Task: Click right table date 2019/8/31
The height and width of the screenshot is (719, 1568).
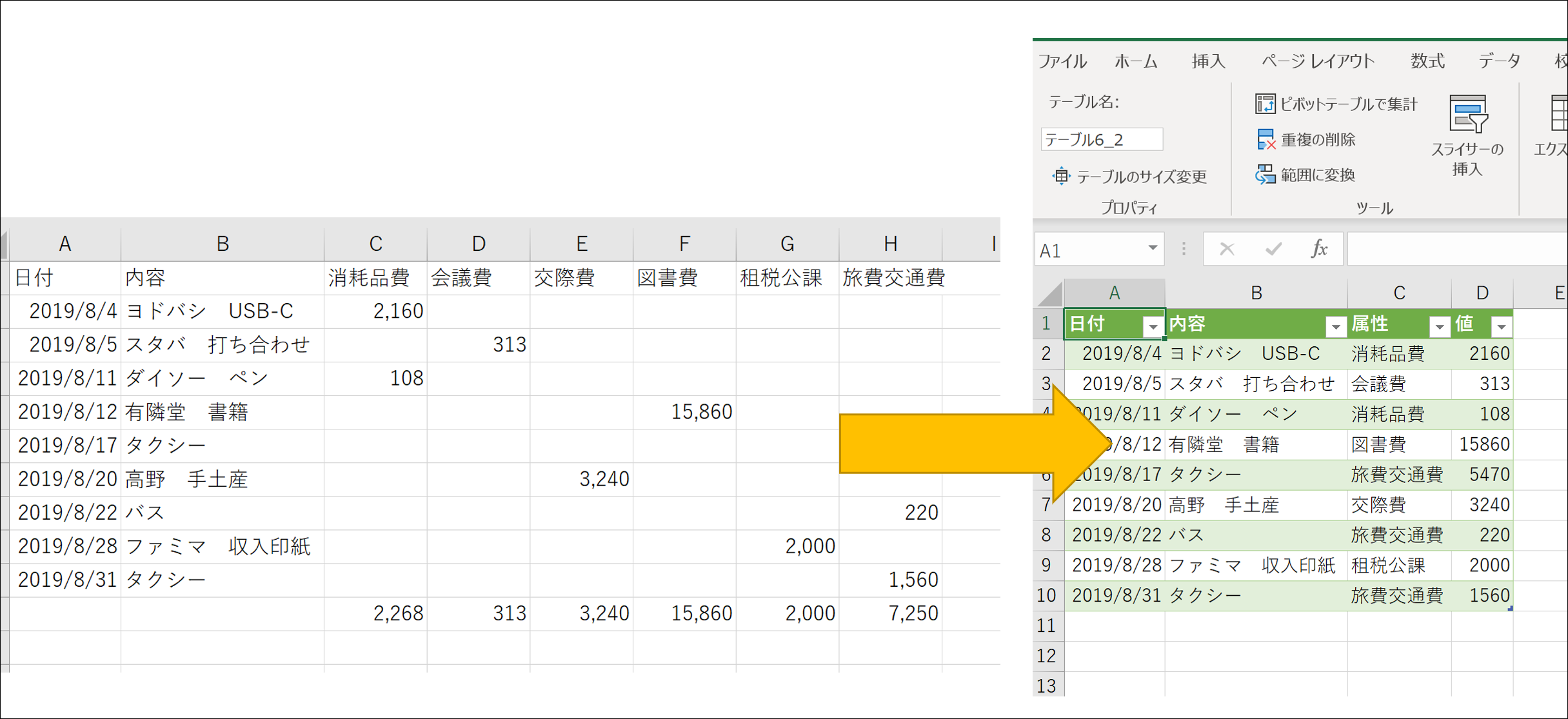Action: (1115, 595)
